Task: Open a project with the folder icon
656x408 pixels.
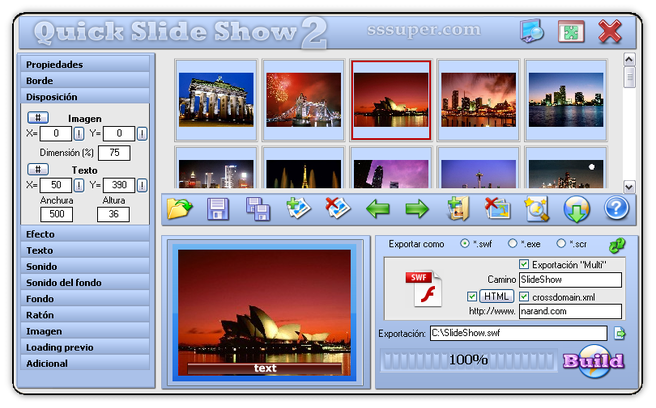Action: 179,208
